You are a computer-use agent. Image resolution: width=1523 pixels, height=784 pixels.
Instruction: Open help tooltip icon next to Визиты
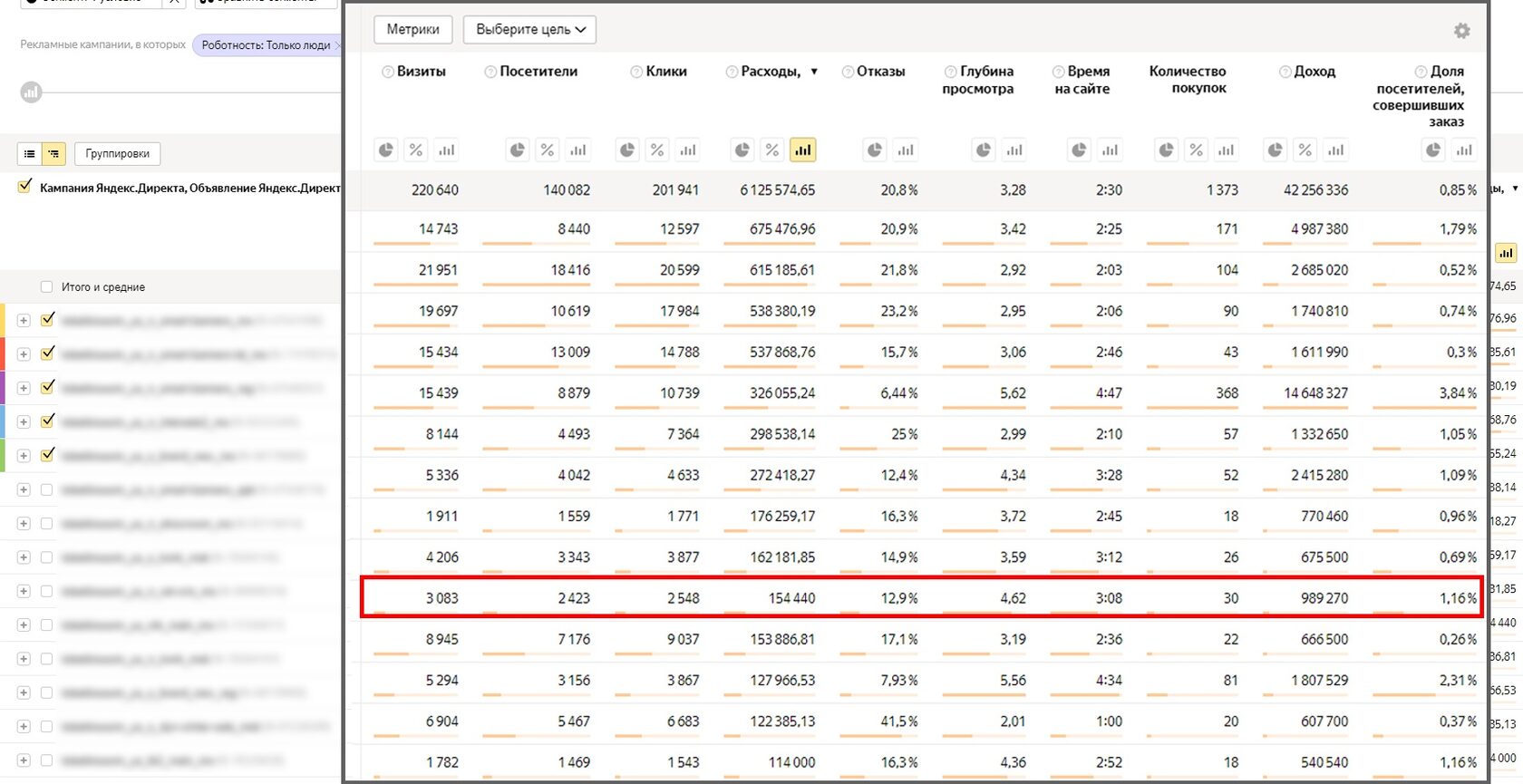388,72
